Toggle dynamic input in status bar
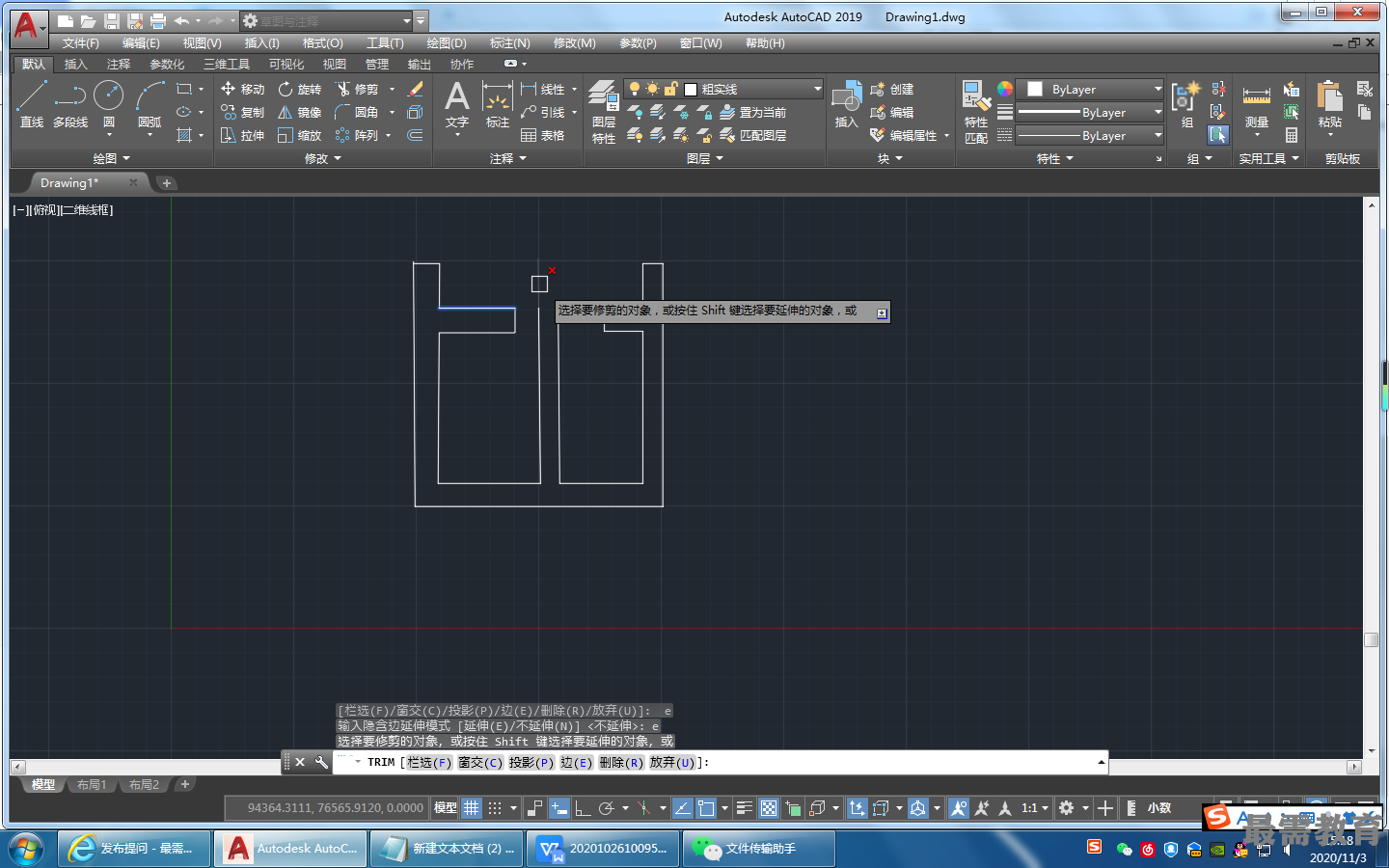 [558, 808]
